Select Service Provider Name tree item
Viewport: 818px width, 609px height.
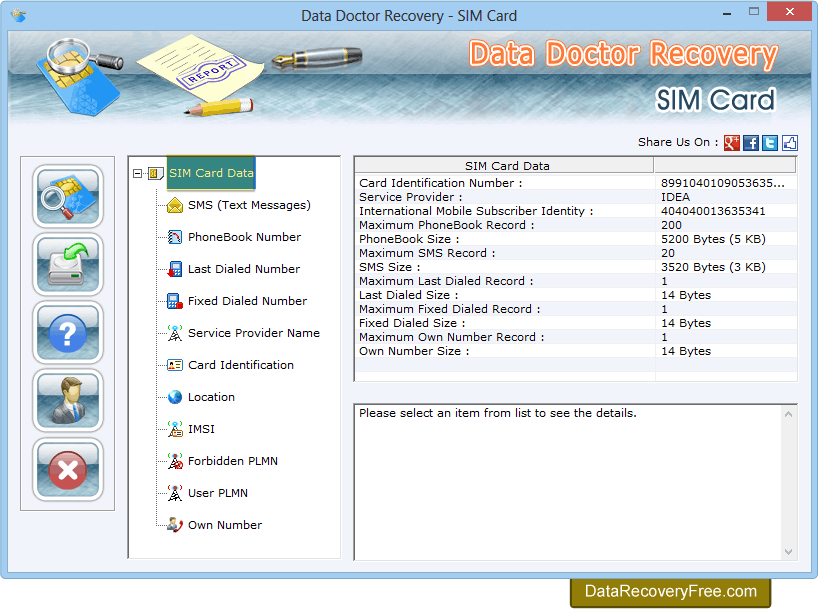pos(254,333)
